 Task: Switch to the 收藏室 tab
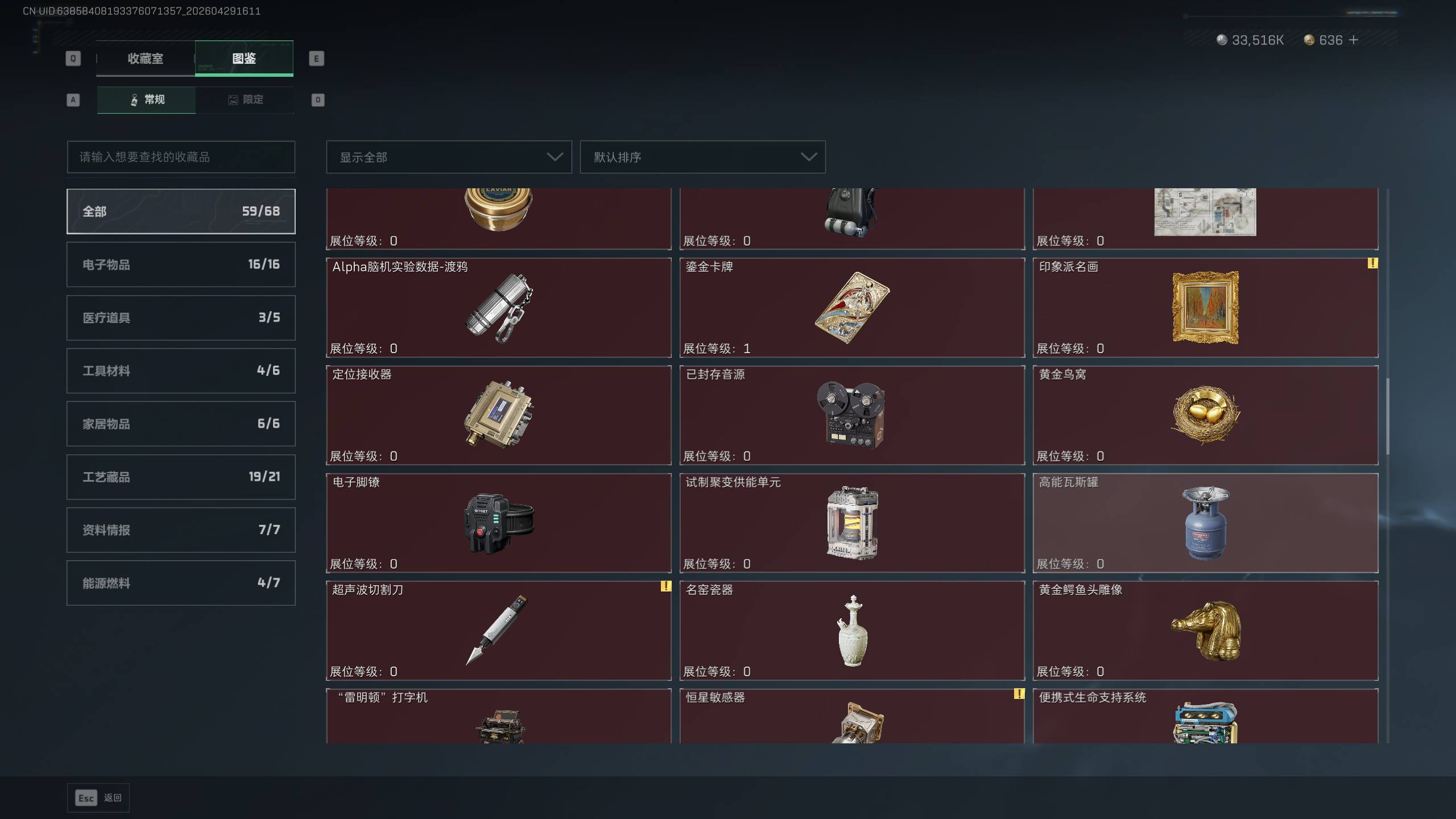(x=146, y=58)
